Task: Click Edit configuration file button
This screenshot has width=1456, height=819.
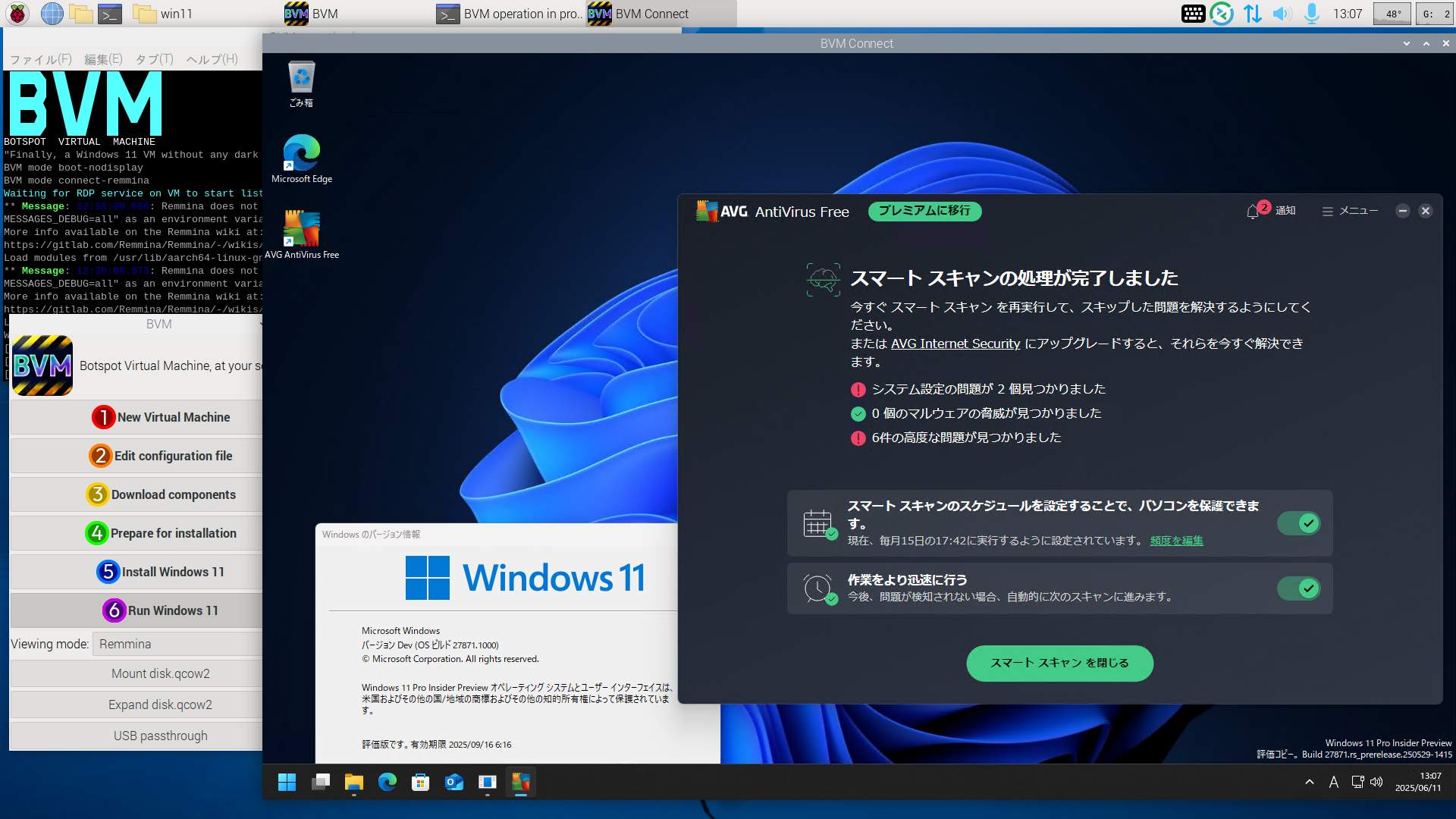Action: pyautogui.click(x=136, y=456)
